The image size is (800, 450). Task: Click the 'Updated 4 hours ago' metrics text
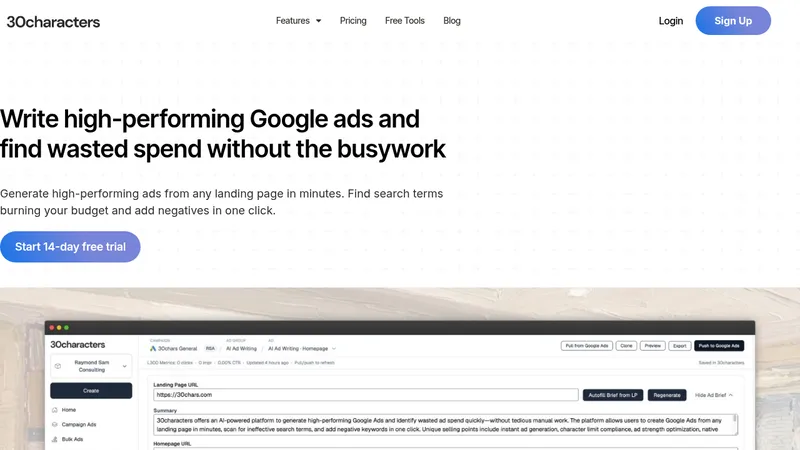point(267,363)
